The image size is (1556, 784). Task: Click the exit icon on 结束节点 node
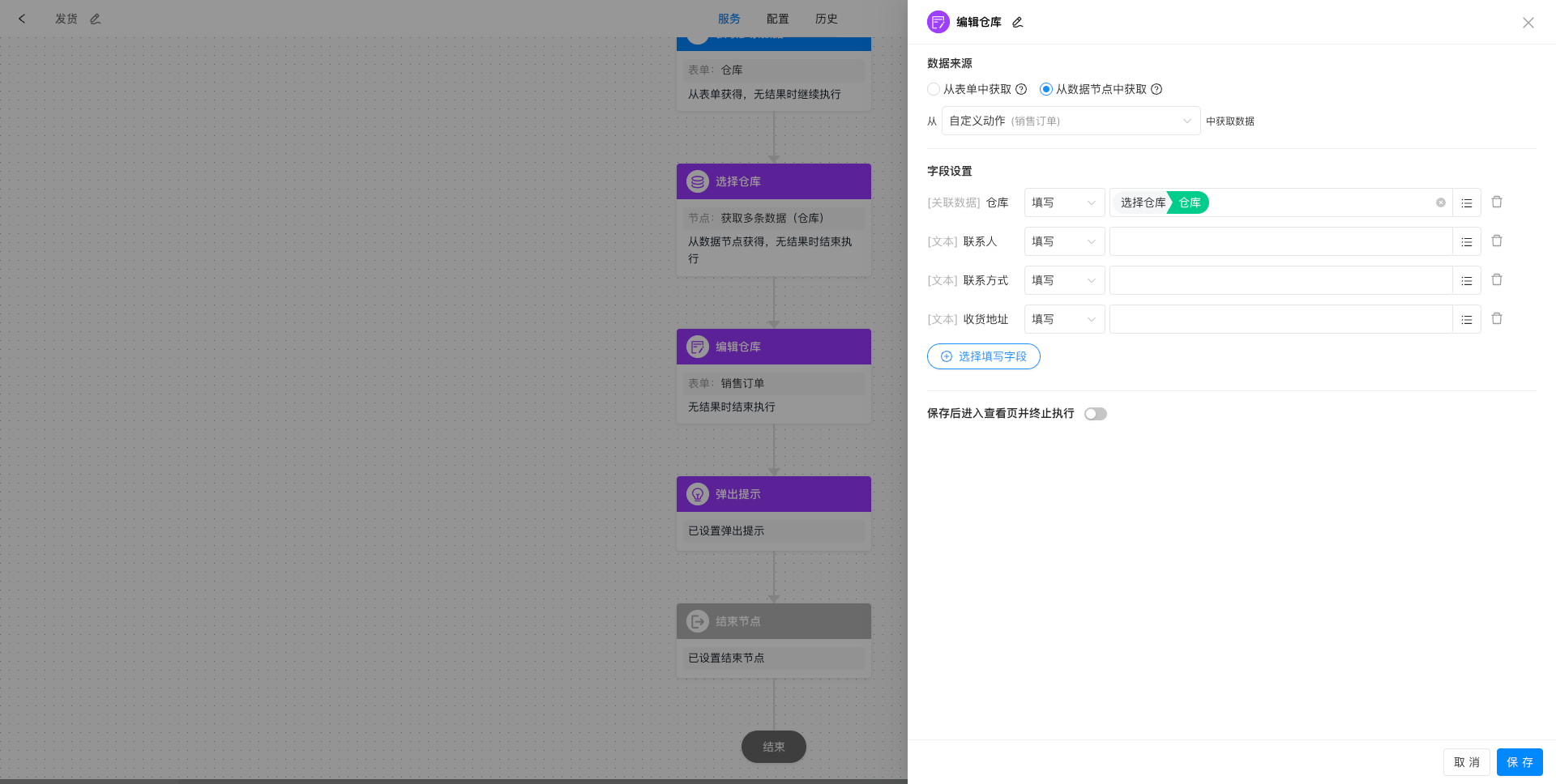pos(698,621)
